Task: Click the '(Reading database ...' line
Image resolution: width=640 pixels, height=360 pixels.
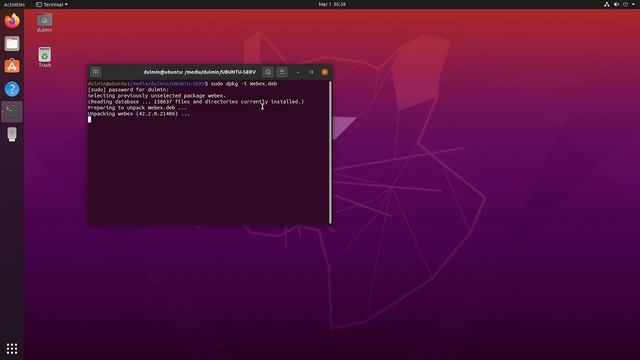Action: click(x=196, y=102)
